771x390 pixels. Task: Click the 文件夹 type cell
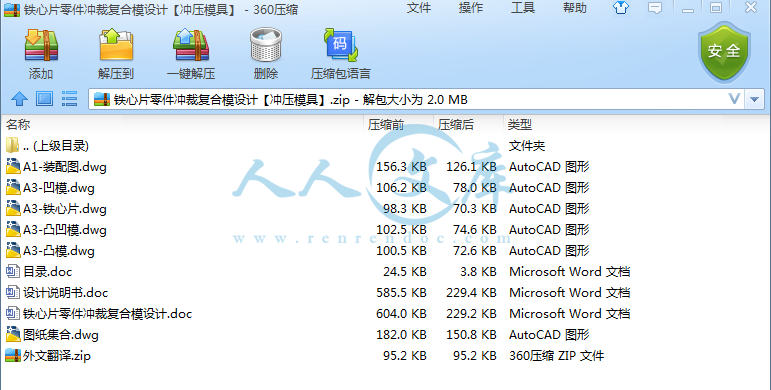[x=527, y=146]
